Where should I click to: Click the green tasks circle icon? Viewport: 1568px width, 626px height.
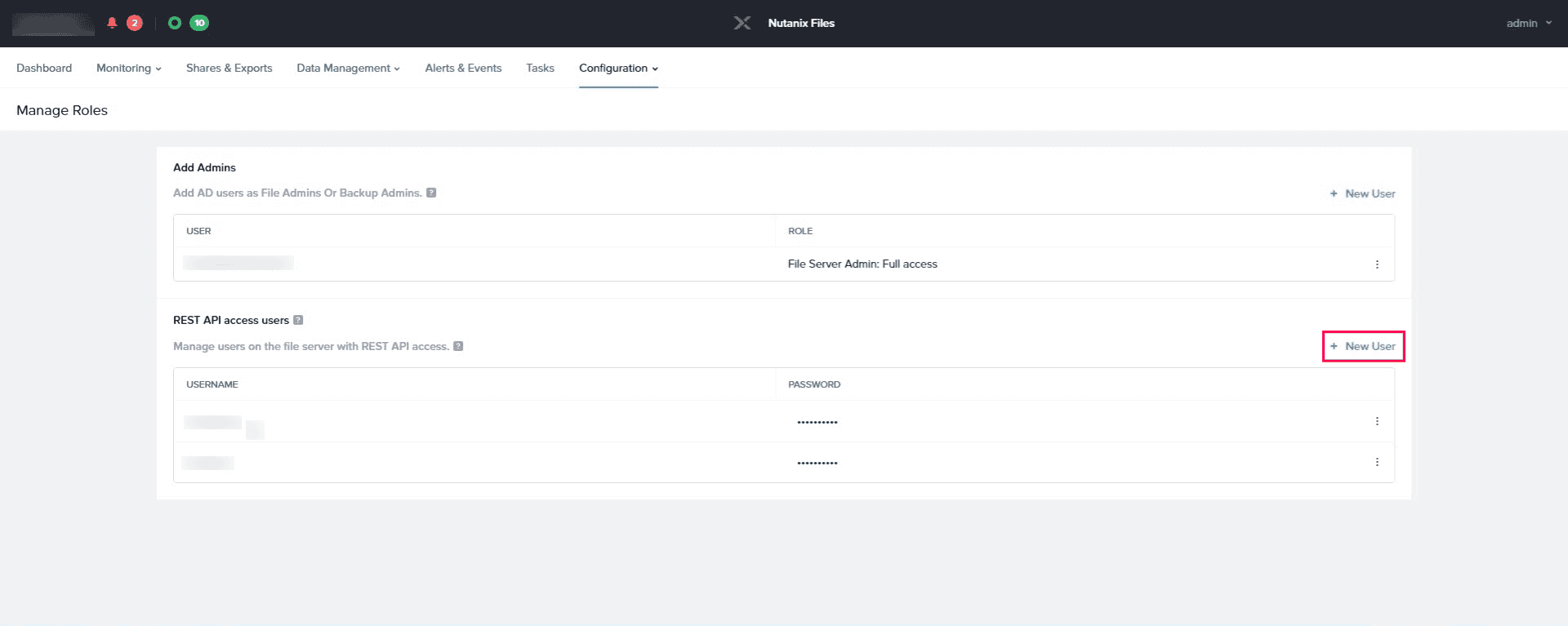[x=174, y=23]
